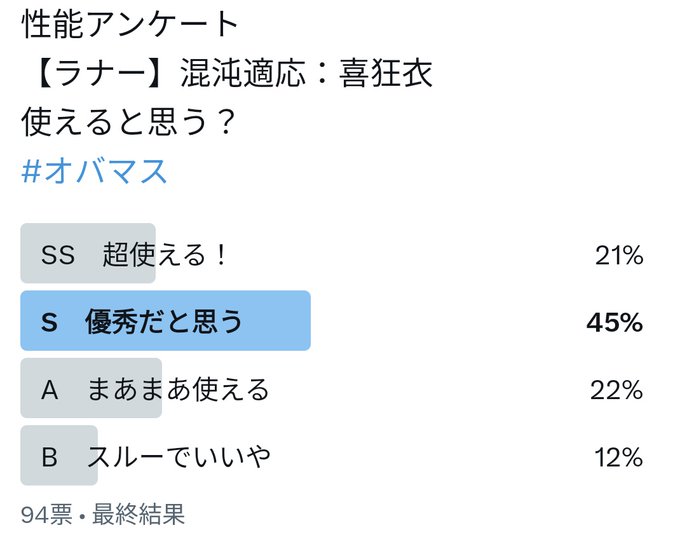The width and height of the screenshot is (680, 544).
Task: Click the スルーでいいや label text
Action: (179, 456)
